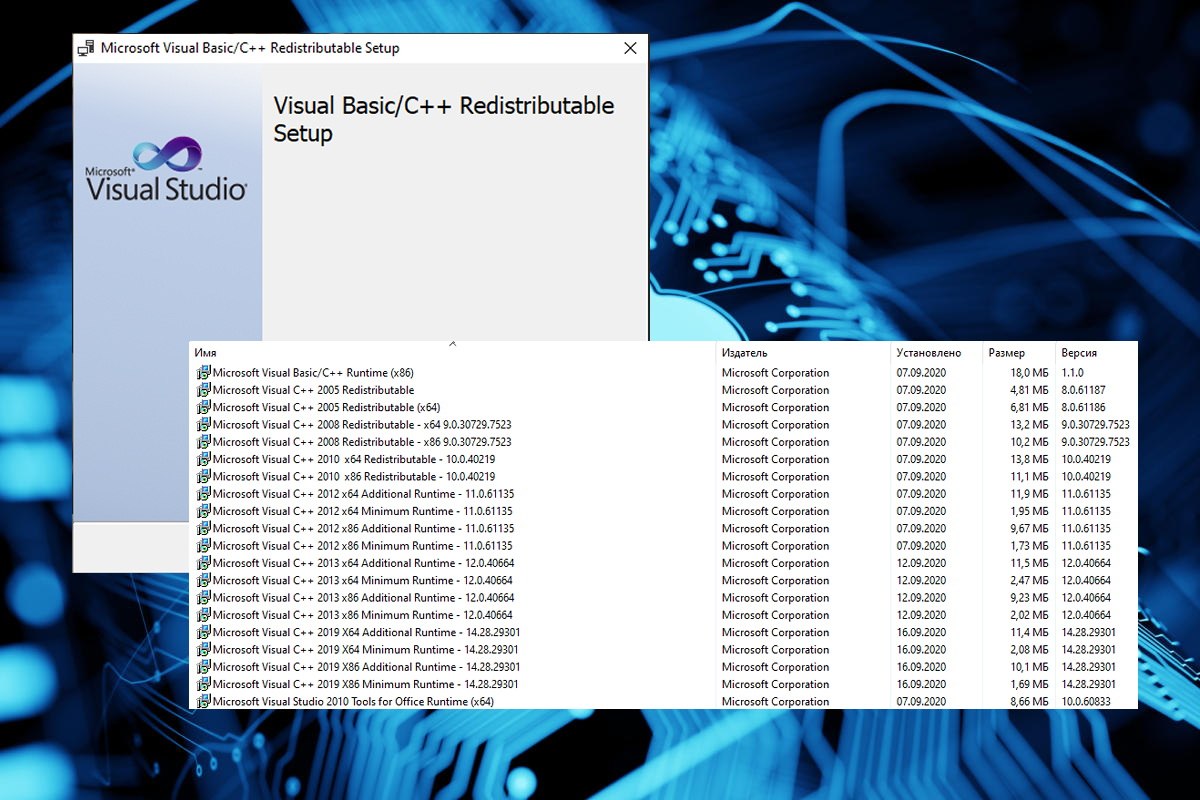This screenshot has height=800, width=1200.
Task: Click the size value 6,81 МБ
Action: point(1027,407)
